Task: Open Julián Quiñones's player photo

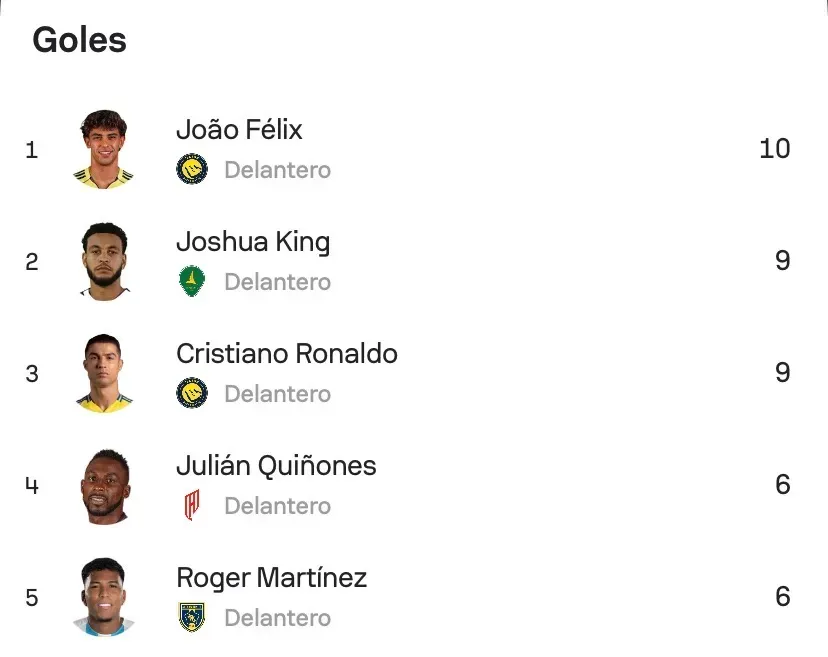Action: [103, 485]
